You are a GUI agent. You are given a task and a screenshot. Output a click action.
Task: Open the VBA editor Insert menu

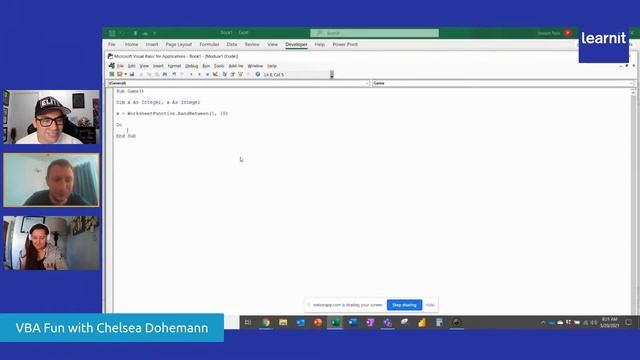158,66
